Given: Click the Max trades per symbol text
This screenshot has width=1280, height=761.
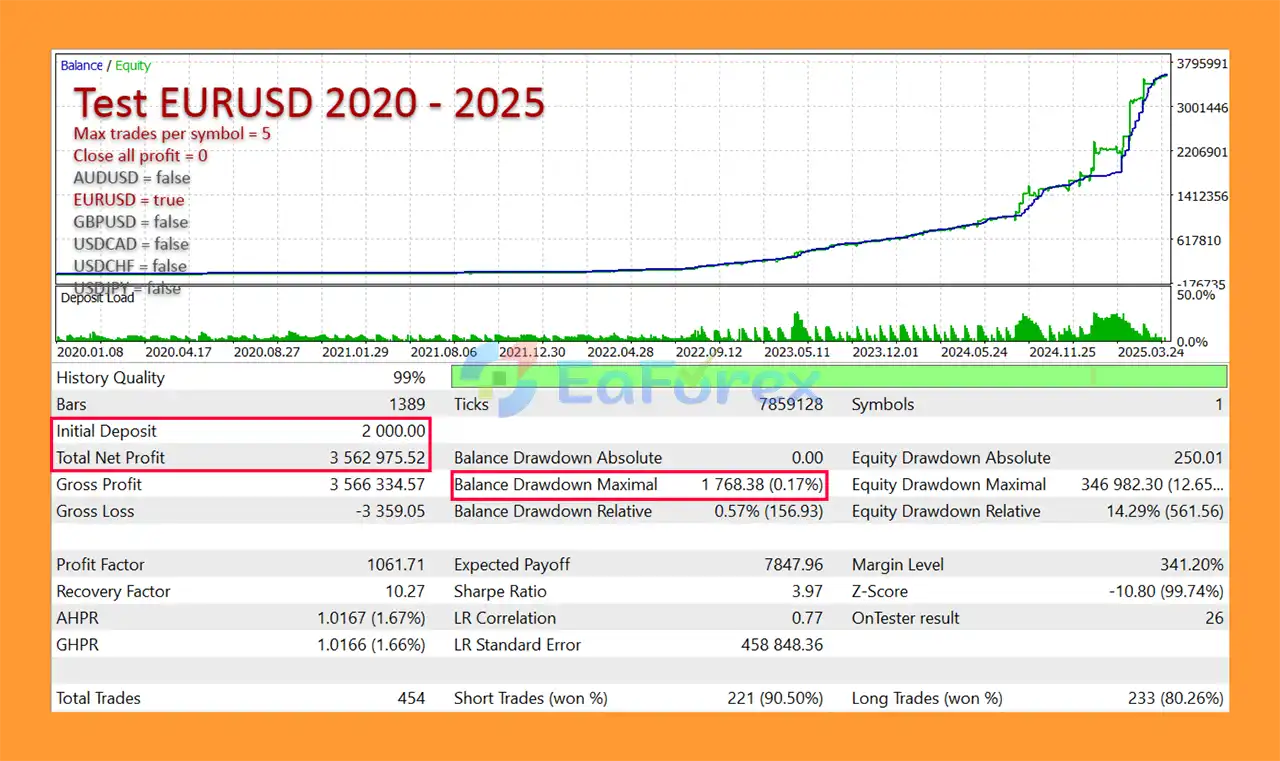Looking at the screenshot, I should pos(172,133).
